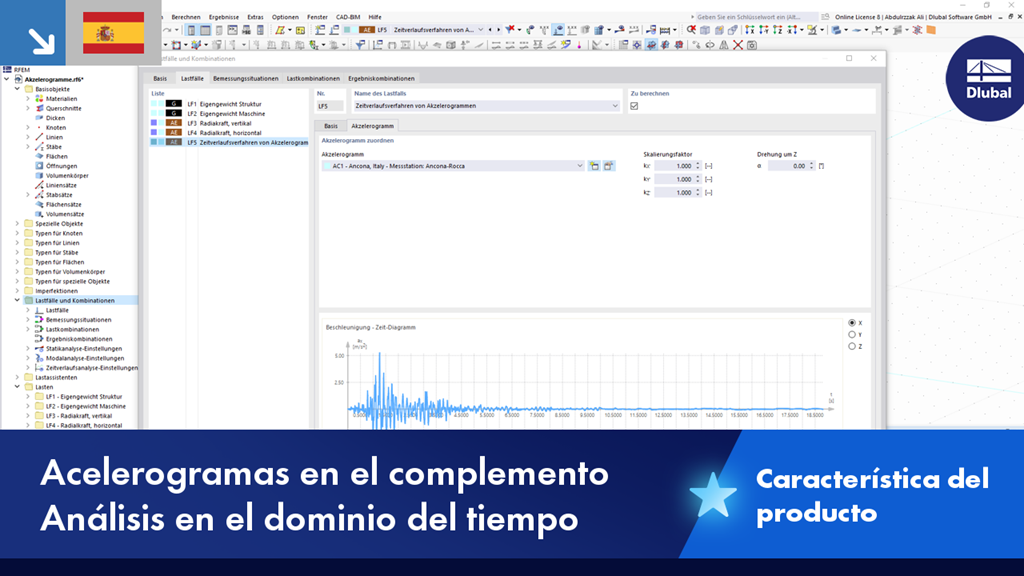Toggle the Zu berechnen checkbox

coord(634,106)
